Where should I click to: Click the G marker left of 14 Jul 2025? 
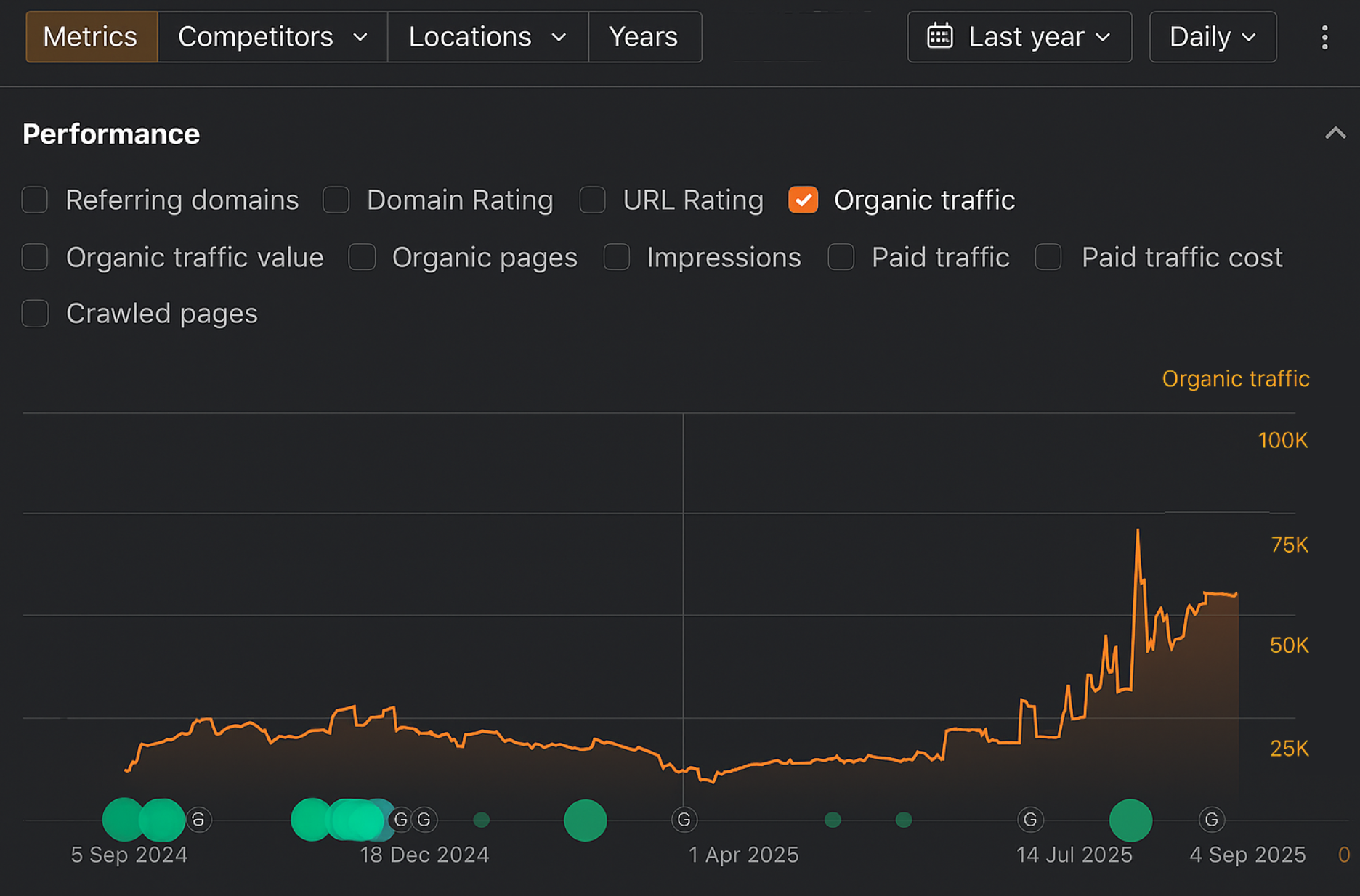(1030, 820)
